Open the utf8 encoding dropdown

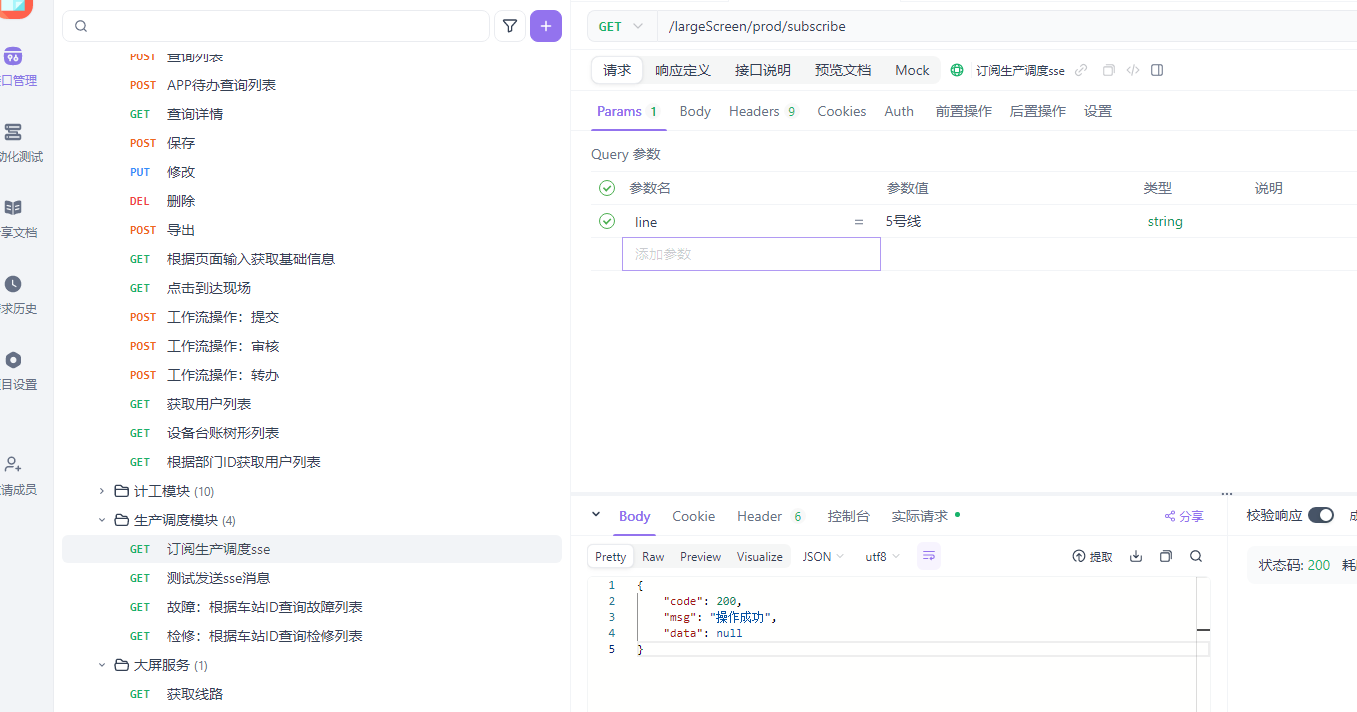pyautogui.click(x=883, y=556)
